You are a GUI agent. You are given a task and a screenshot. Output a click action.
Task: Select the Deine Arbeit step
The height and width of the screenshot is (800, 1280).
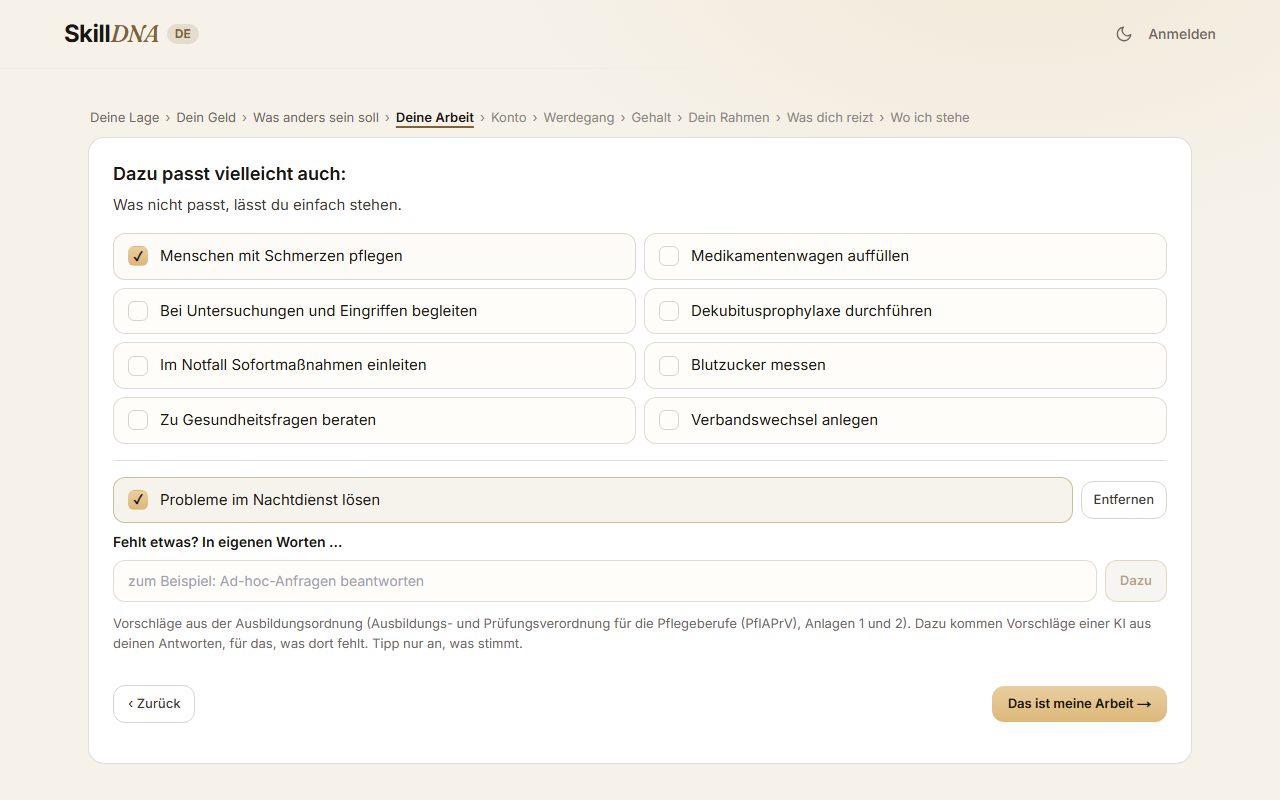click(x=435, y=118)
